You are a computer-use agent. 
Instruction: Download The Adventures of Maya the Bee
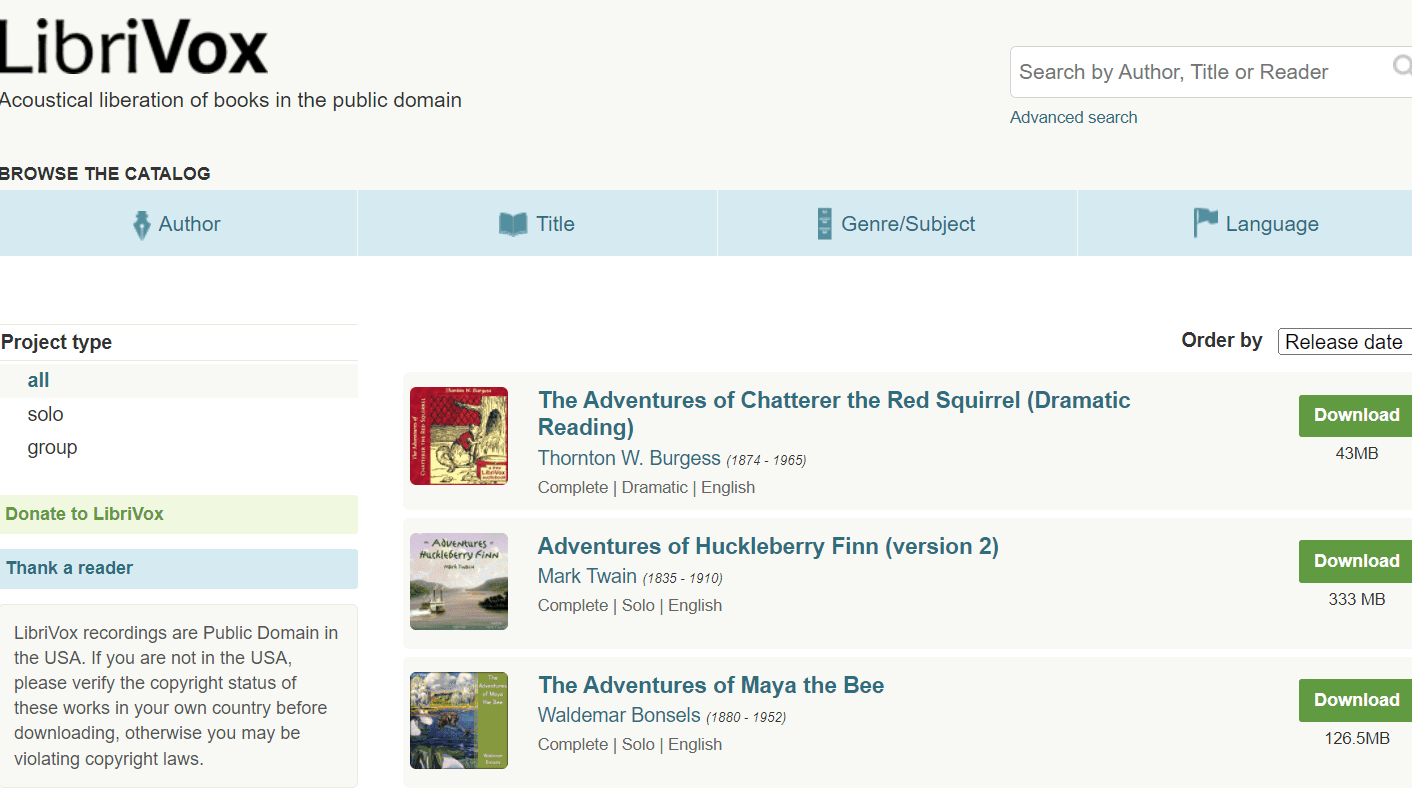click(x=1356, y=700)
